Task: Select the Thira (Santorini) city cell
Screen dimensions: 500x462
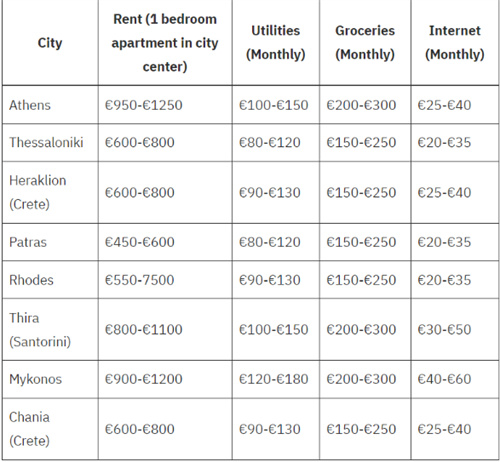Action: pos(50,329)
